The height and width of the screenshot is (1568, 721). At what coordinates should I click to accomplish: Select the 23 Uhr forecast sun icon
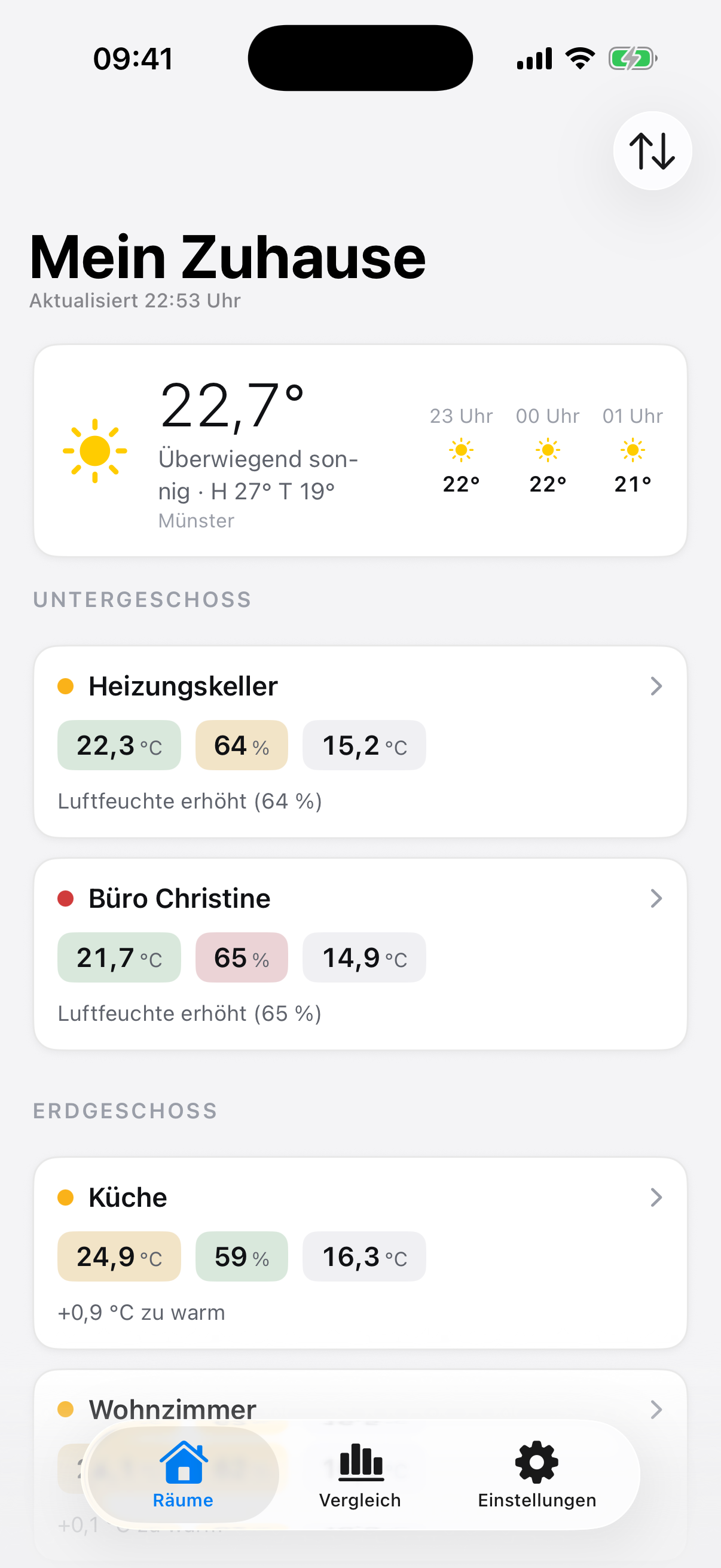coord(461,450)
